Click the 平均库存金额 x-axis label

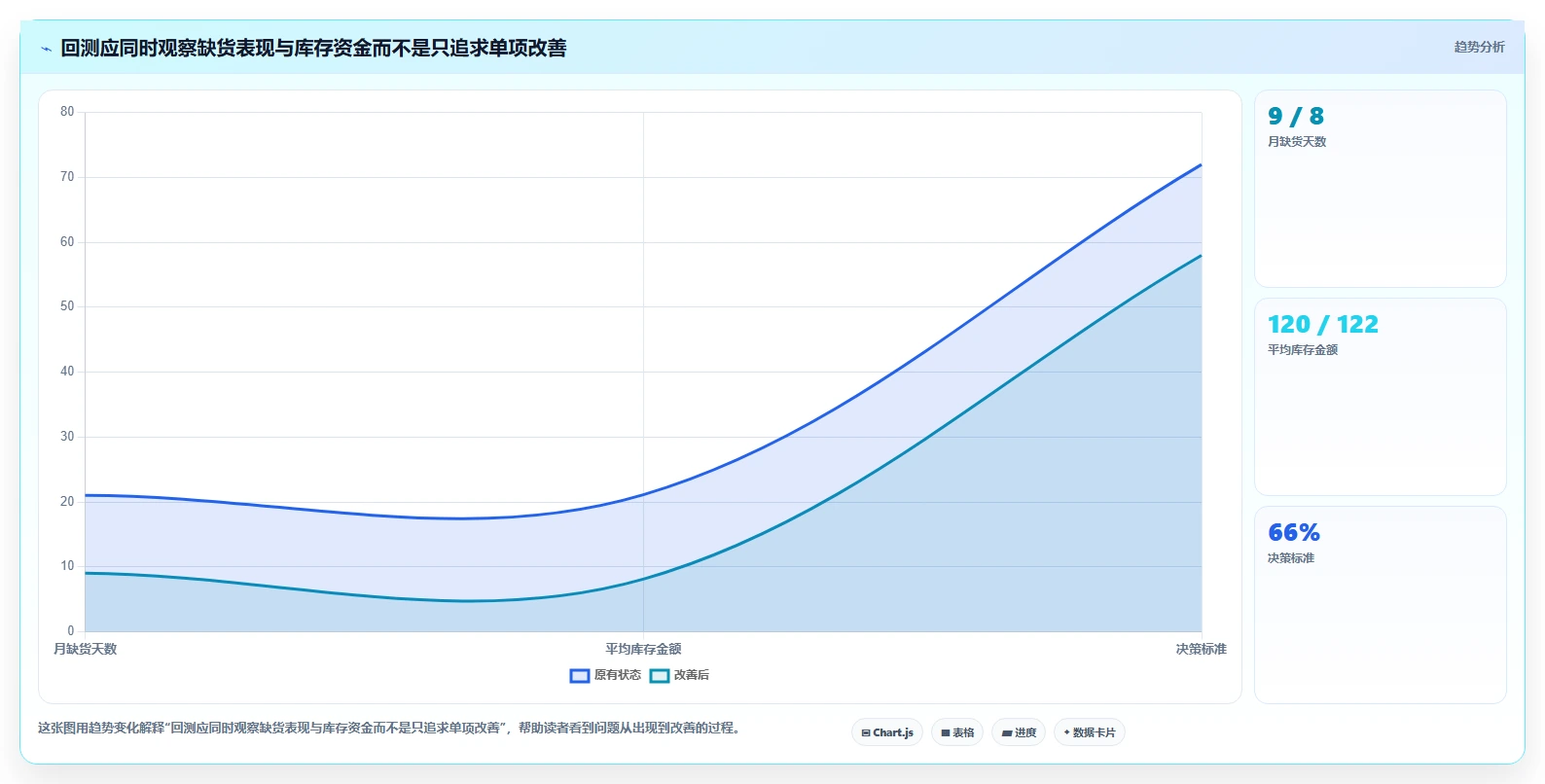tap(643, 649)
